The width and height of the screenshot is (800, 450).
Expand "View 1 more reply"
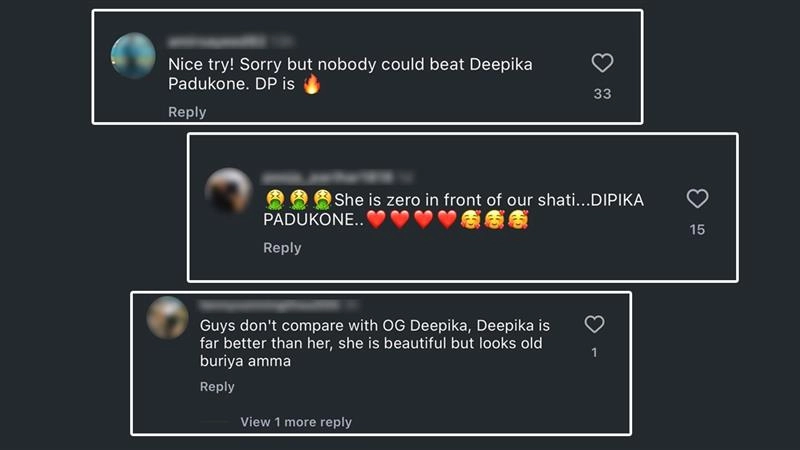click(x=296, y=422)
